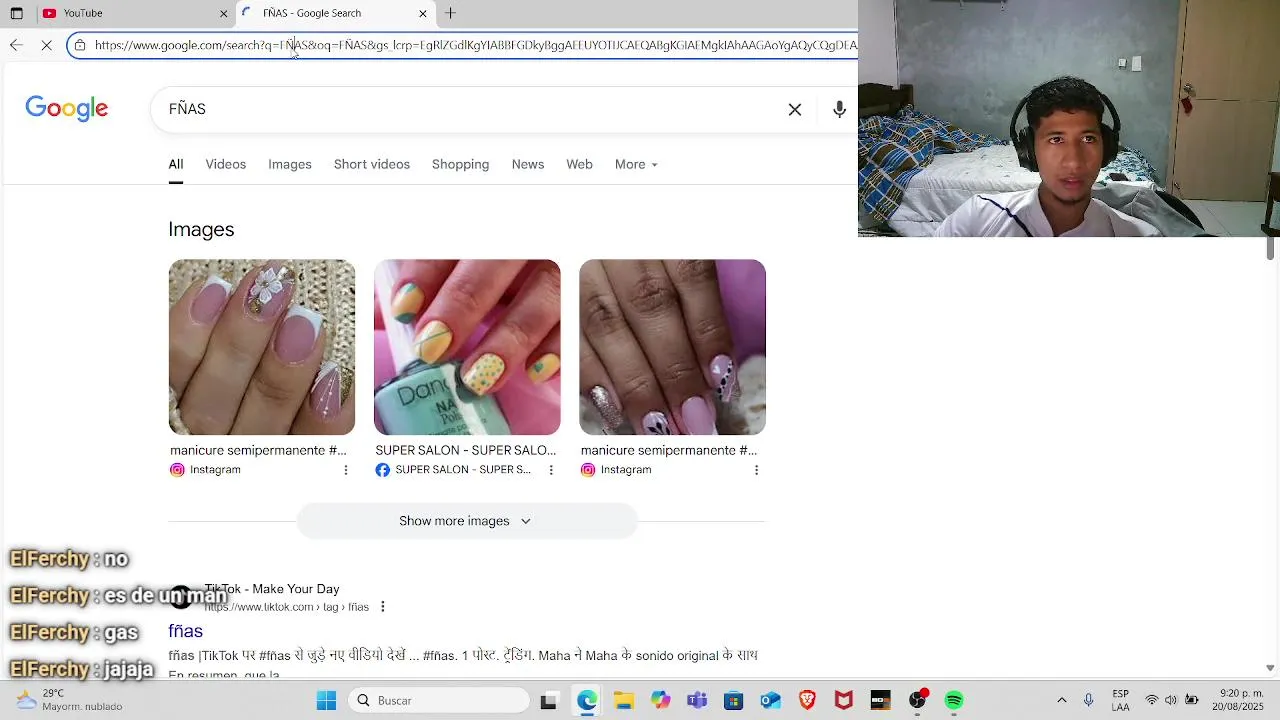Select the All results tab

tap(176, 164)
